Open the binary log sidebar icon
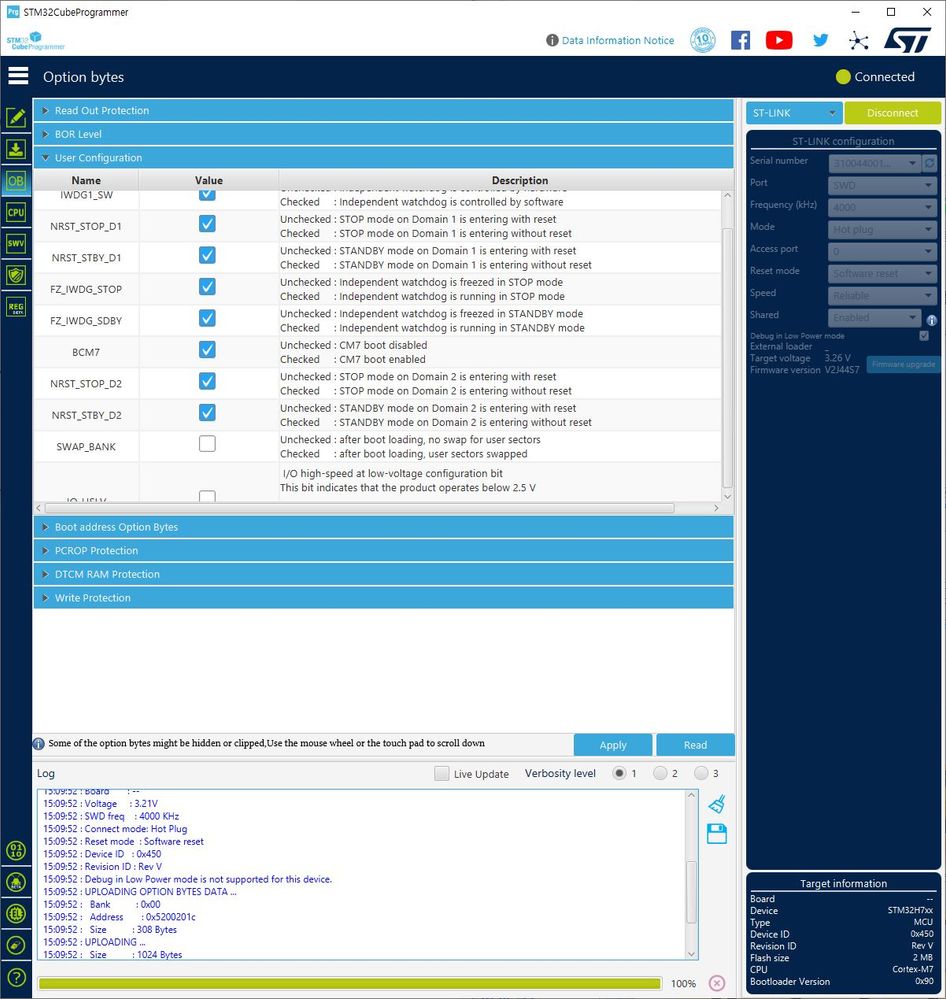Image resolution: width=946 pixels, height=999 pixels. click(16, 850)
